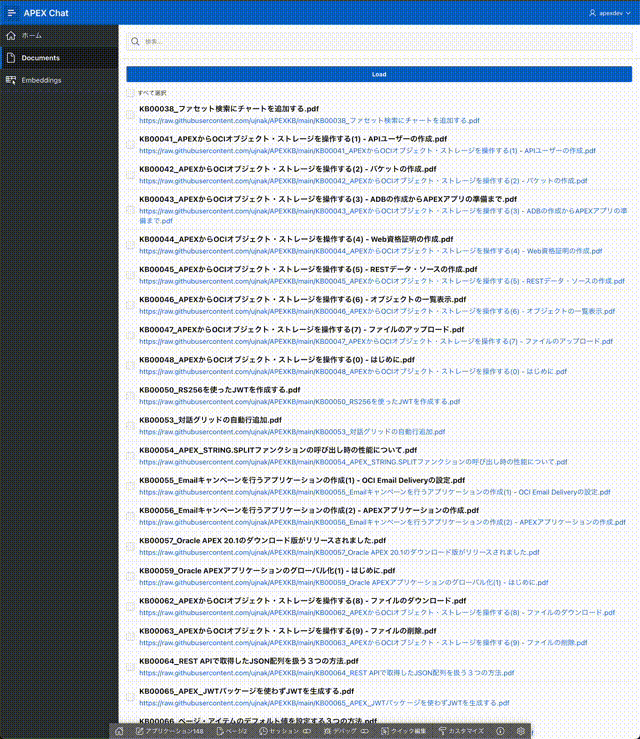Screen dimensions: 640x739
Task: Tick the KB00047 row checkbox
Action: tap(131, 336)
